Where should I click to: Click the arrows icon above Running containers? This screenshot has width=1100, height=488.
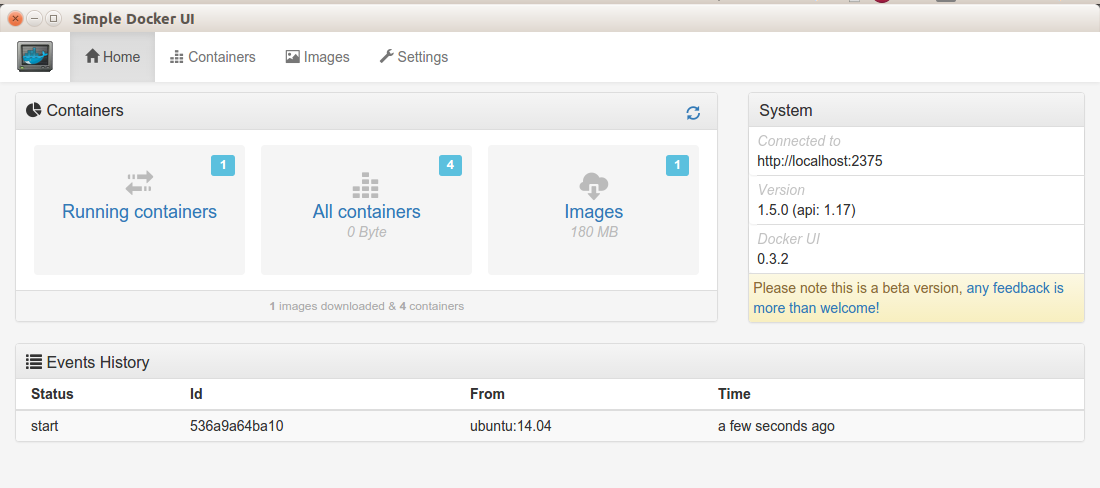click(139, 183)
